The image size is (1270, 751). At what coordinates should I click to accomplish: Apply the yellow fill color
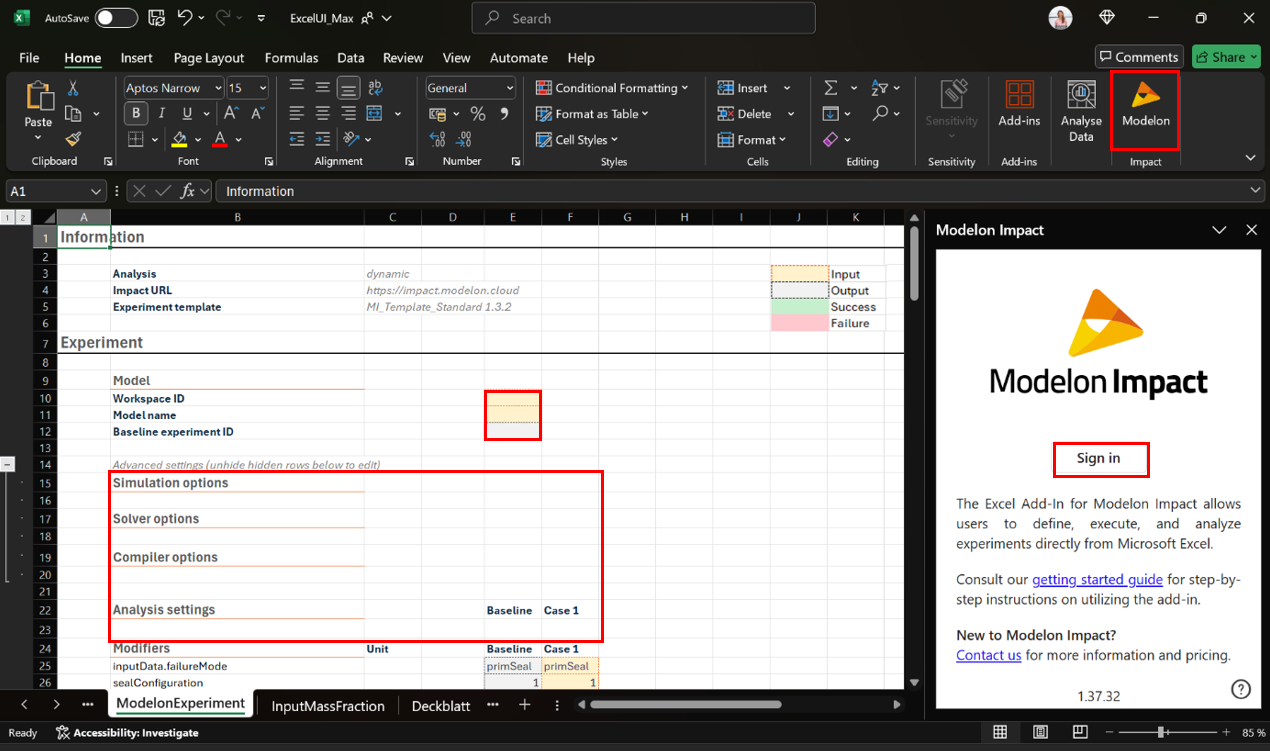[180, 139]
